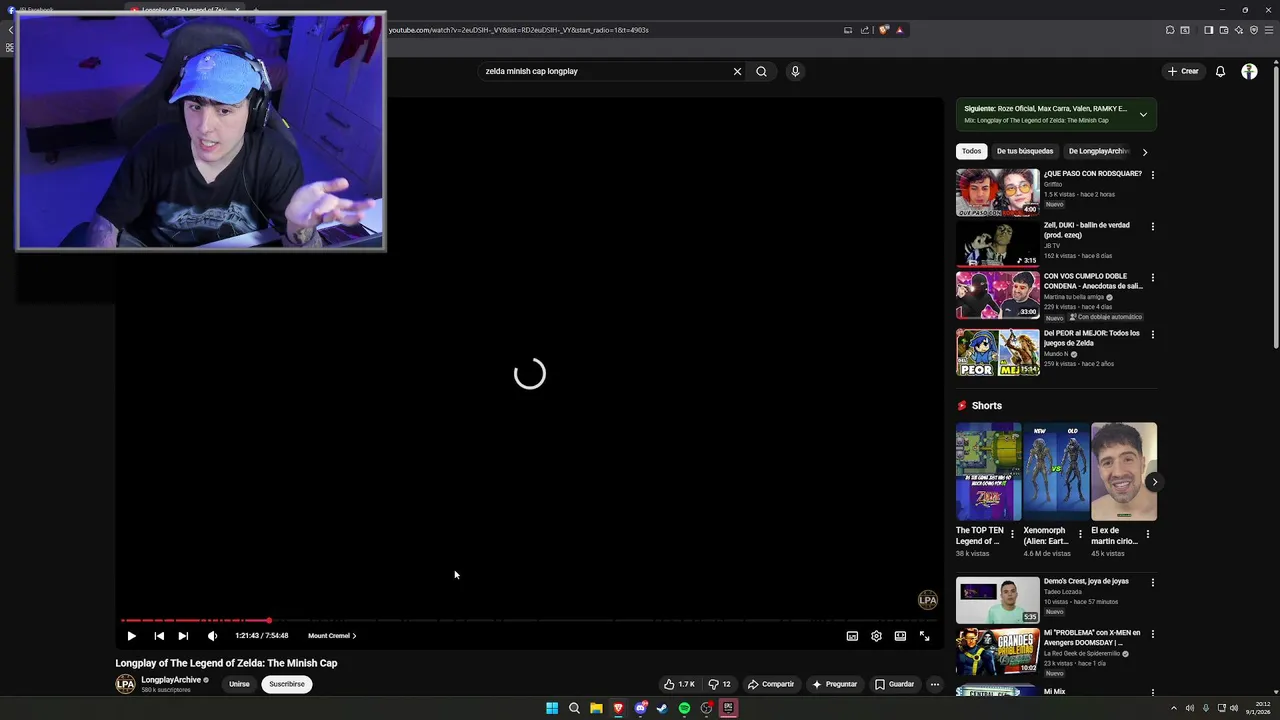1280x720 pixels.
Task: Skip to next video in player
Action: 183,636
